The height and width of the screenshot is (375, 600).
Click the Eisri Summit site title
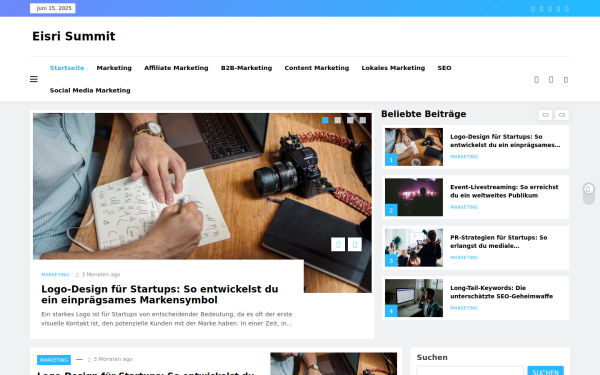click(x=73, y=36)
